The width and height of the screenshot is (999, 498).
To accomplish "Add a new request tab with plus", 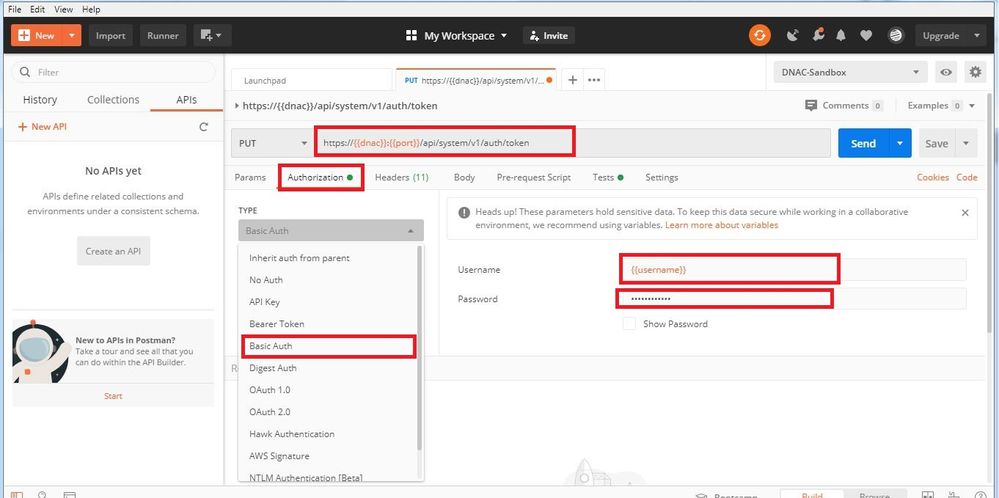I will [572, 80].
